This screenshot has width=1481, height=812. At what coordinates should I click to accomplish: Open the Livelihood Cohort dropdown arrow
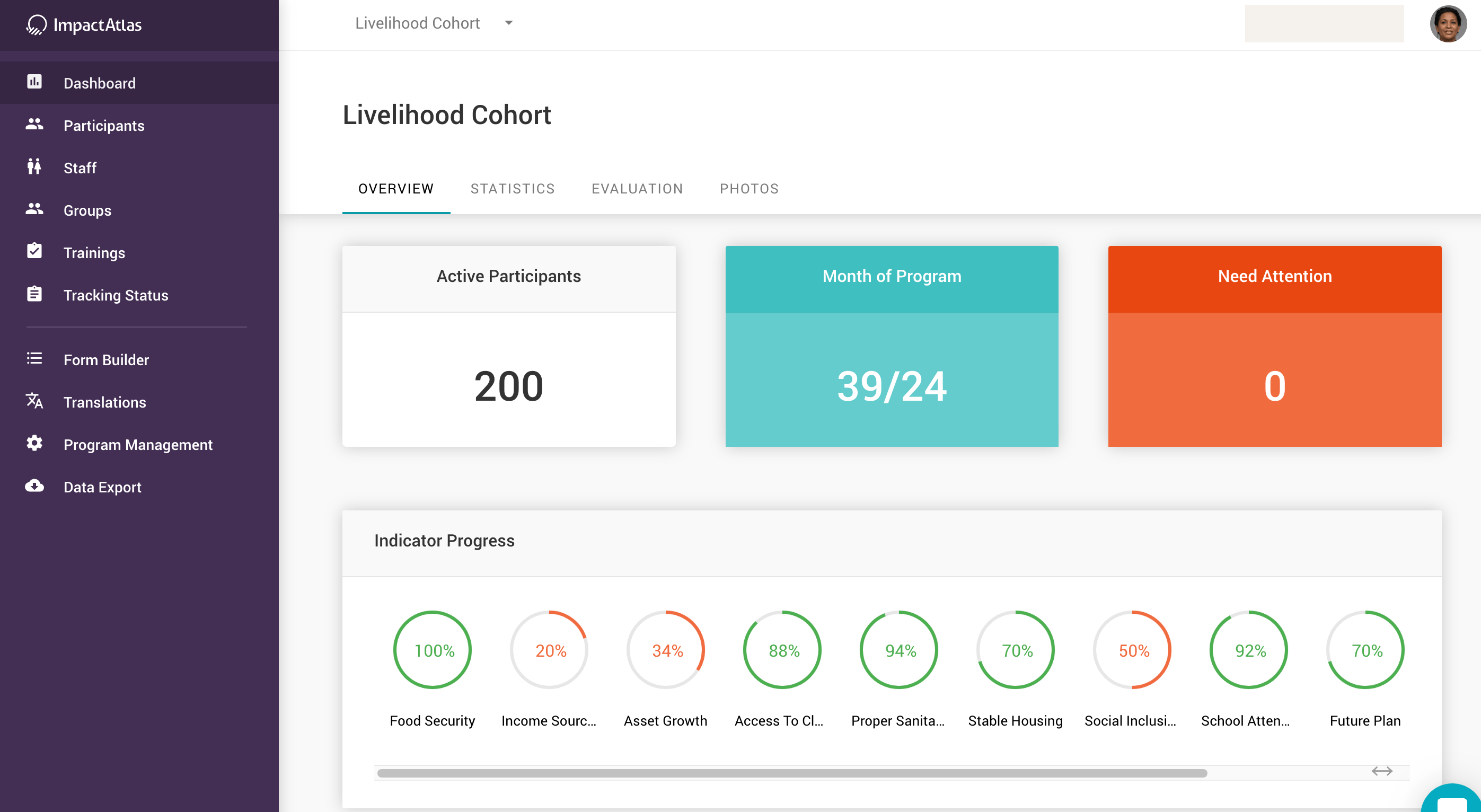(x=508, y=23)
